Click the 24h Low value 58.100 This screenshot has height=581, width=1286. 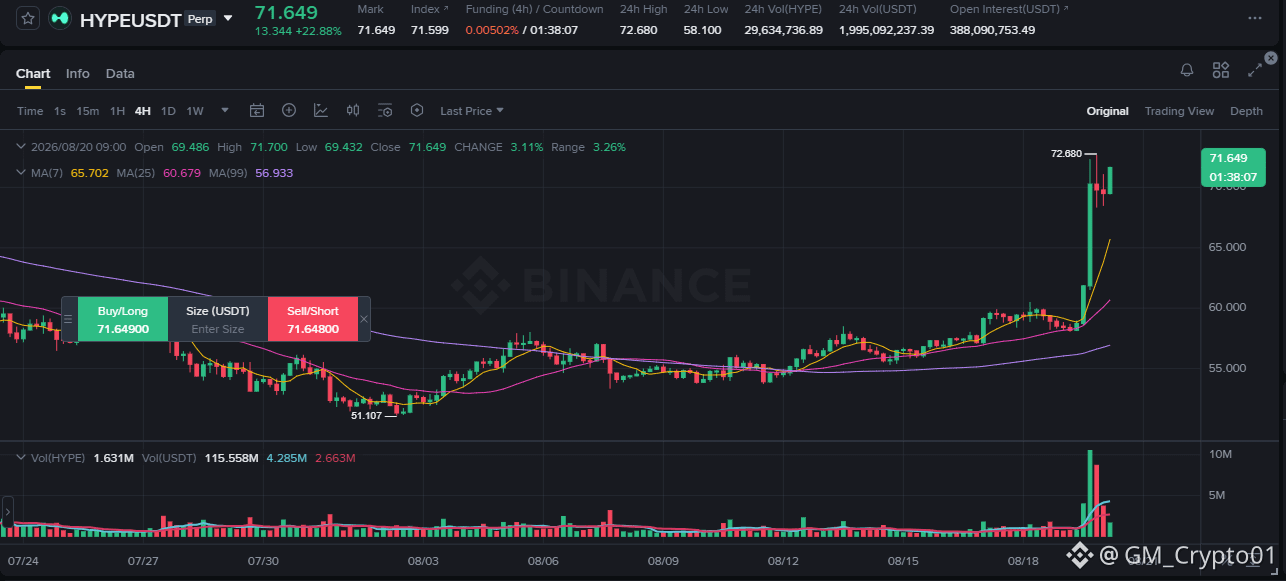[703, 30]
